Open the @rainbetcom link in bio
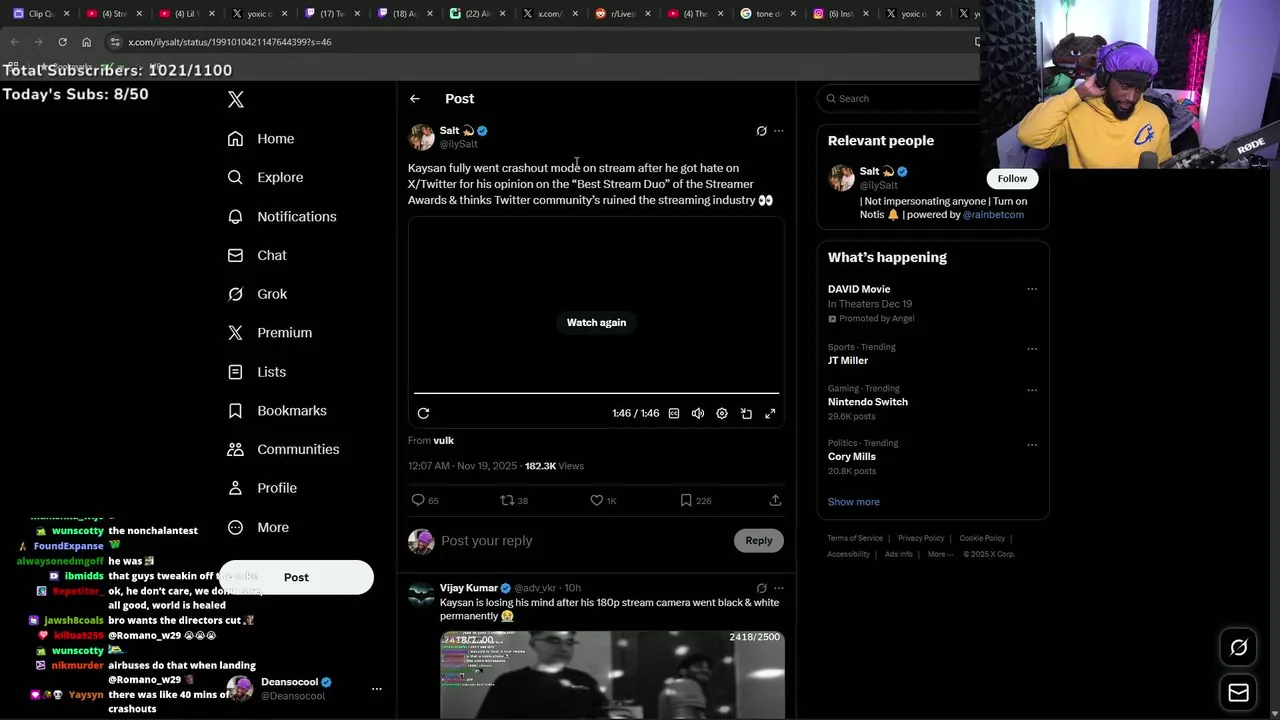 tap(993, 215)
